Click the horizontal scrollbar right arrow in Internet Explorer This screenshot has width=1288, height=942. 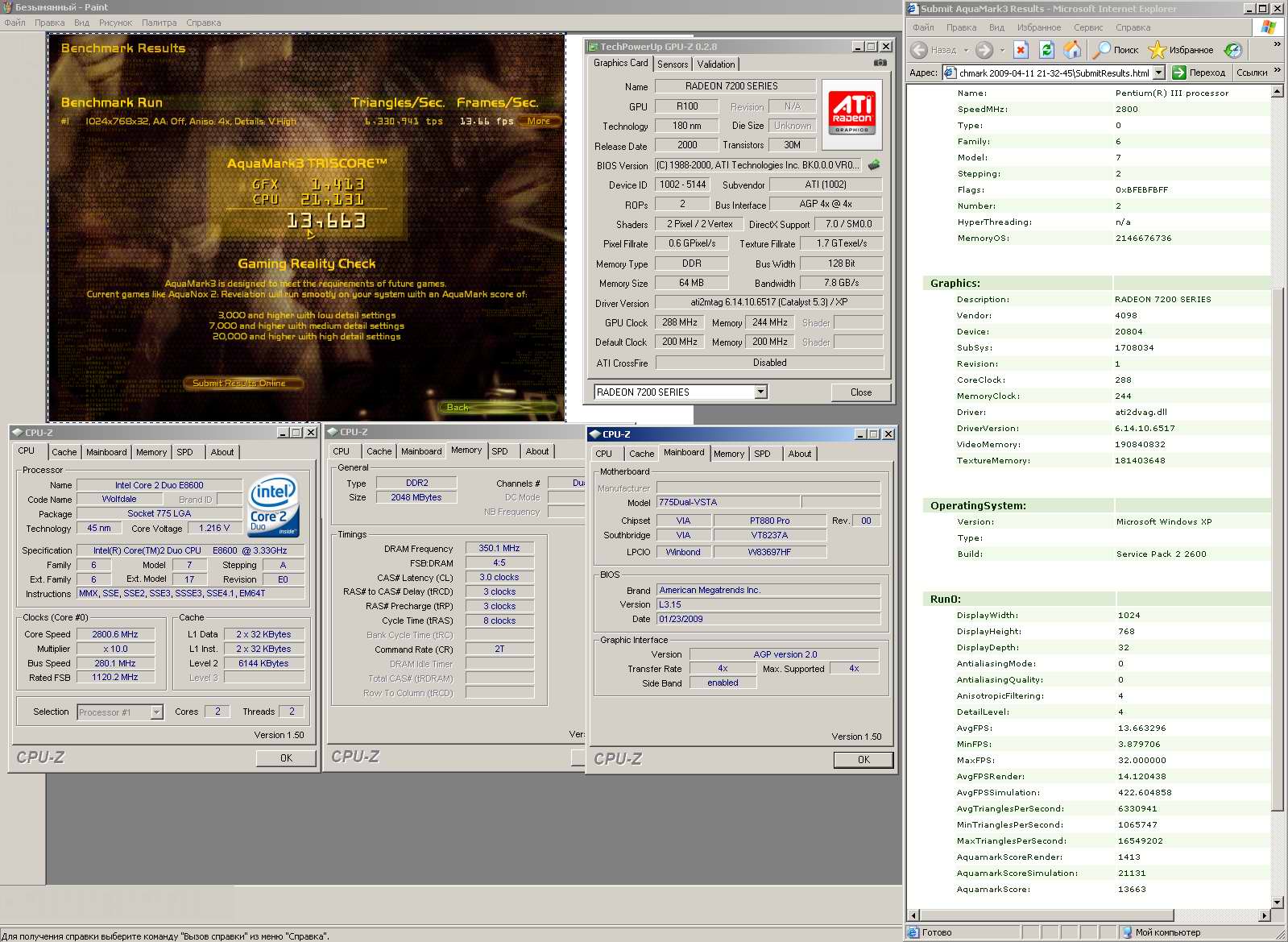coord(1264,915)
